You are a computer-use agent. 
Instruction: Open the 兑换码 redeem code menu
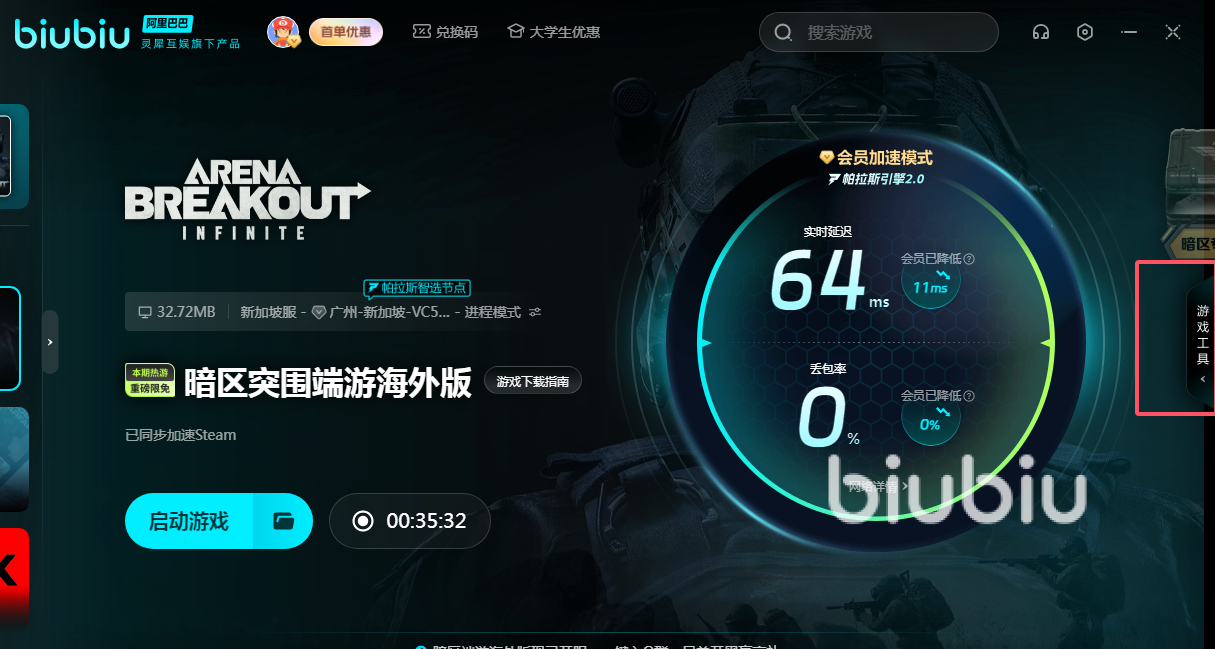coord(445,32)
